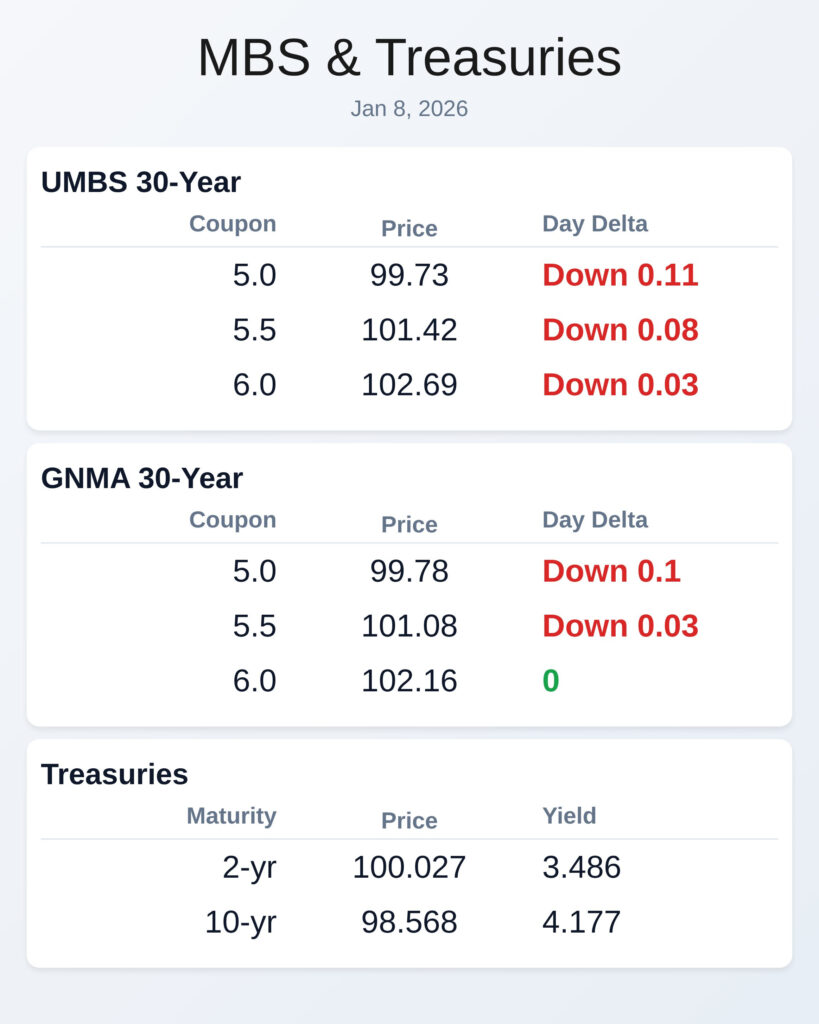Select the GNMA price 102.16
Viewport: 819px width, 1024px height.
pos(409,681)
